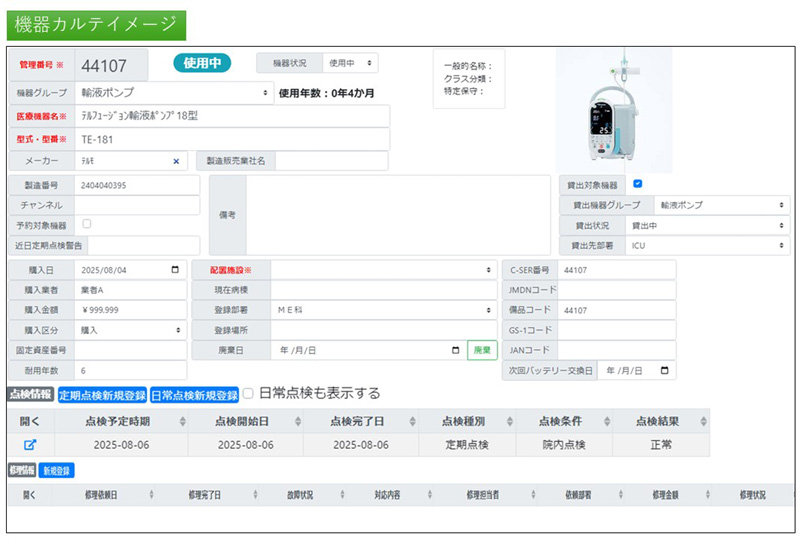Enable 日常点検も表示する checkbox
Viewport: 800px width, 543px height.
pyautogui.click(x=249, y=393)
